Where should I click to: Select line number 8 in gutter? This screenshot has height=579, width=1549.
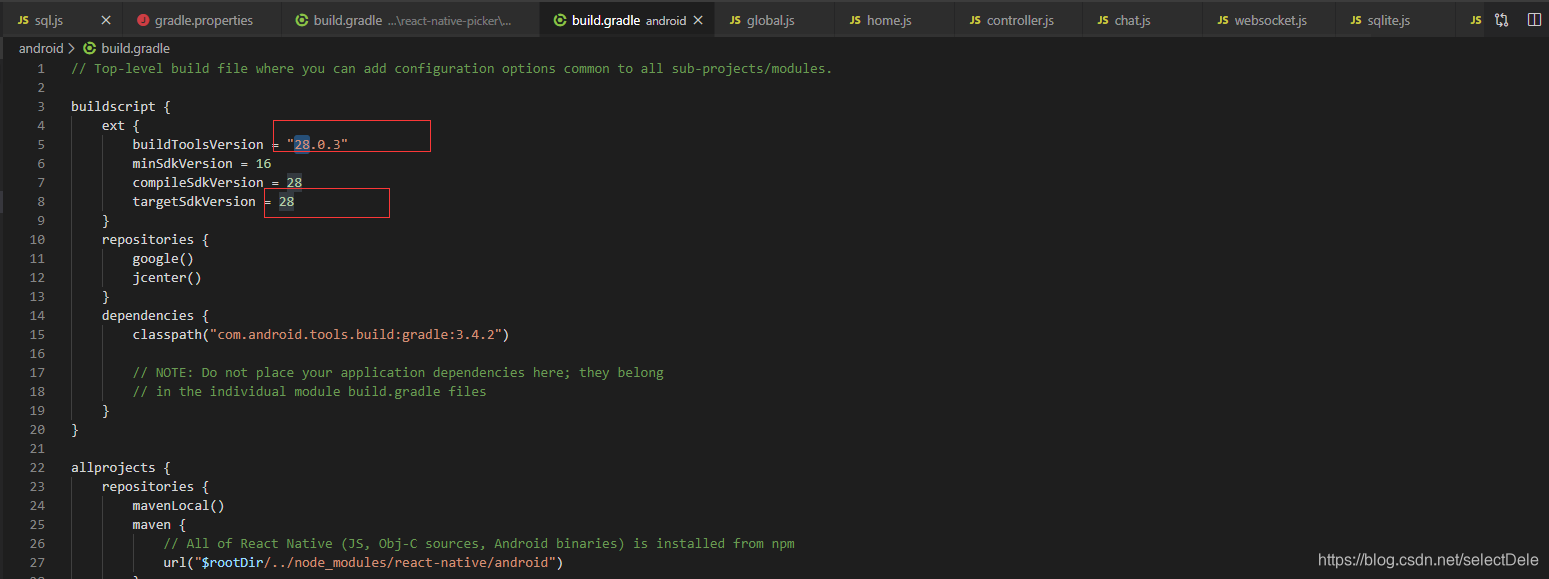click(x=41, y=201)
